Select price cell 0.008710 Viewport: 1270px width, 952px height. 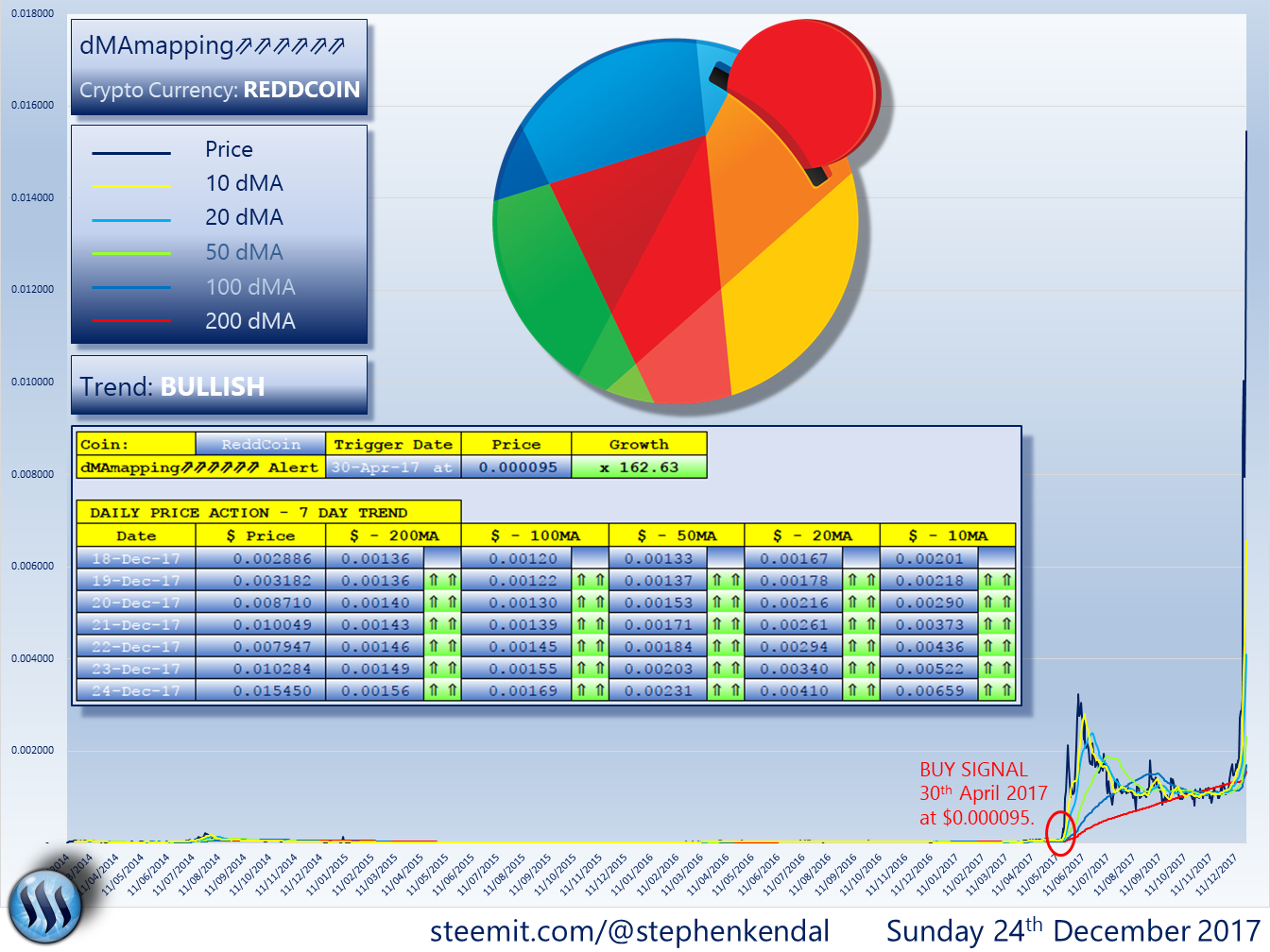261,603
